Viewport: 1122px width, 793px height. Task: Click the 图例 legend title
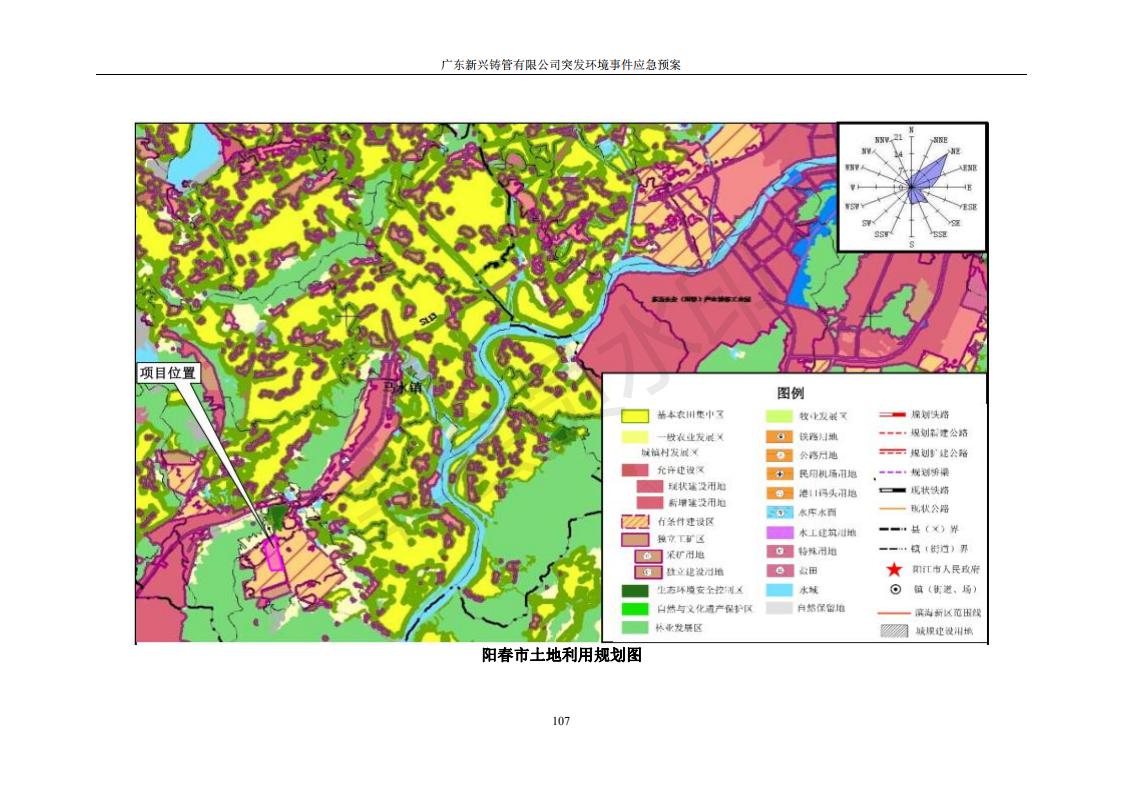coord(790,393)
